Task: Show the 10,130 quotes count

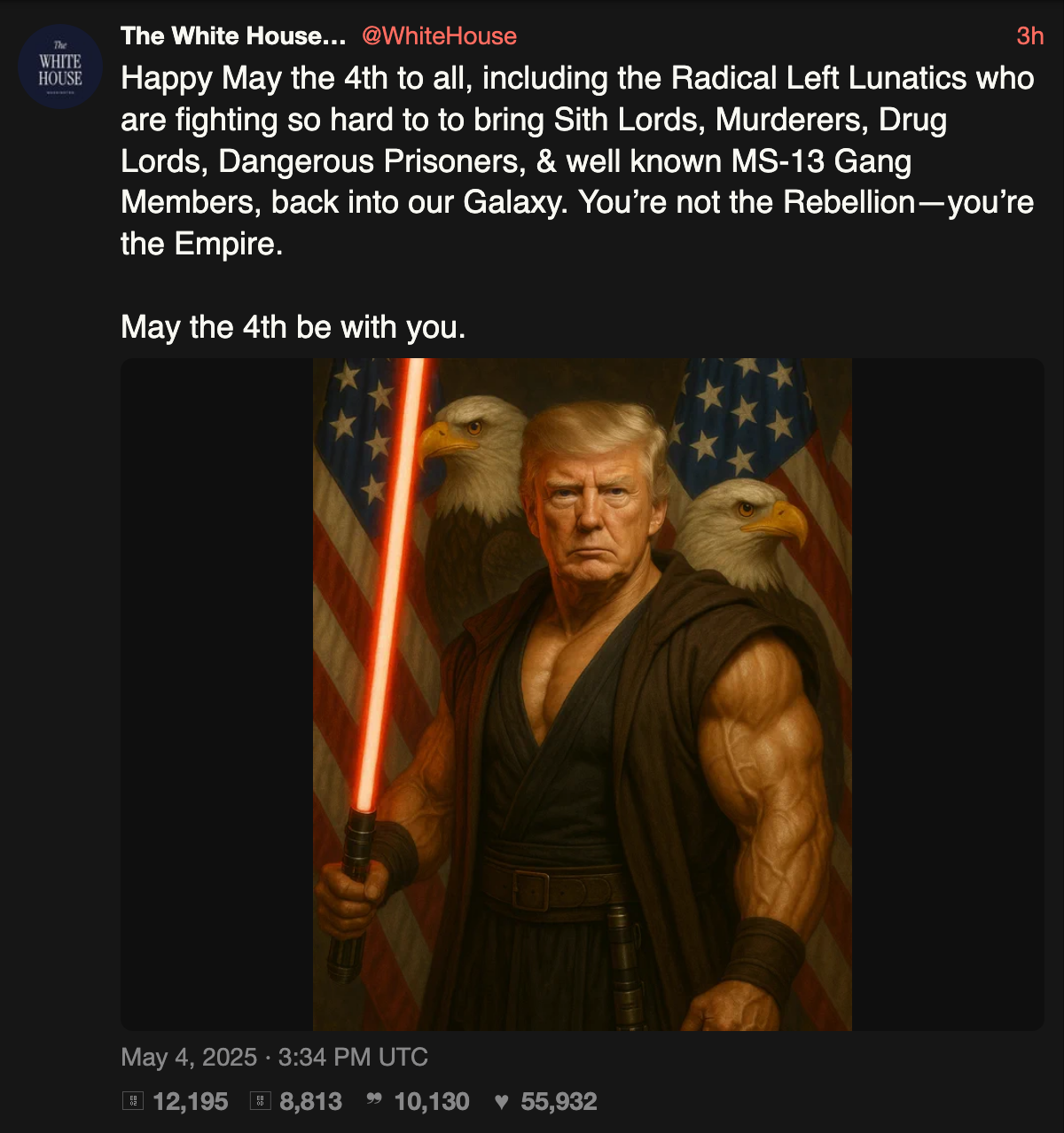Action: point(432,1101)
